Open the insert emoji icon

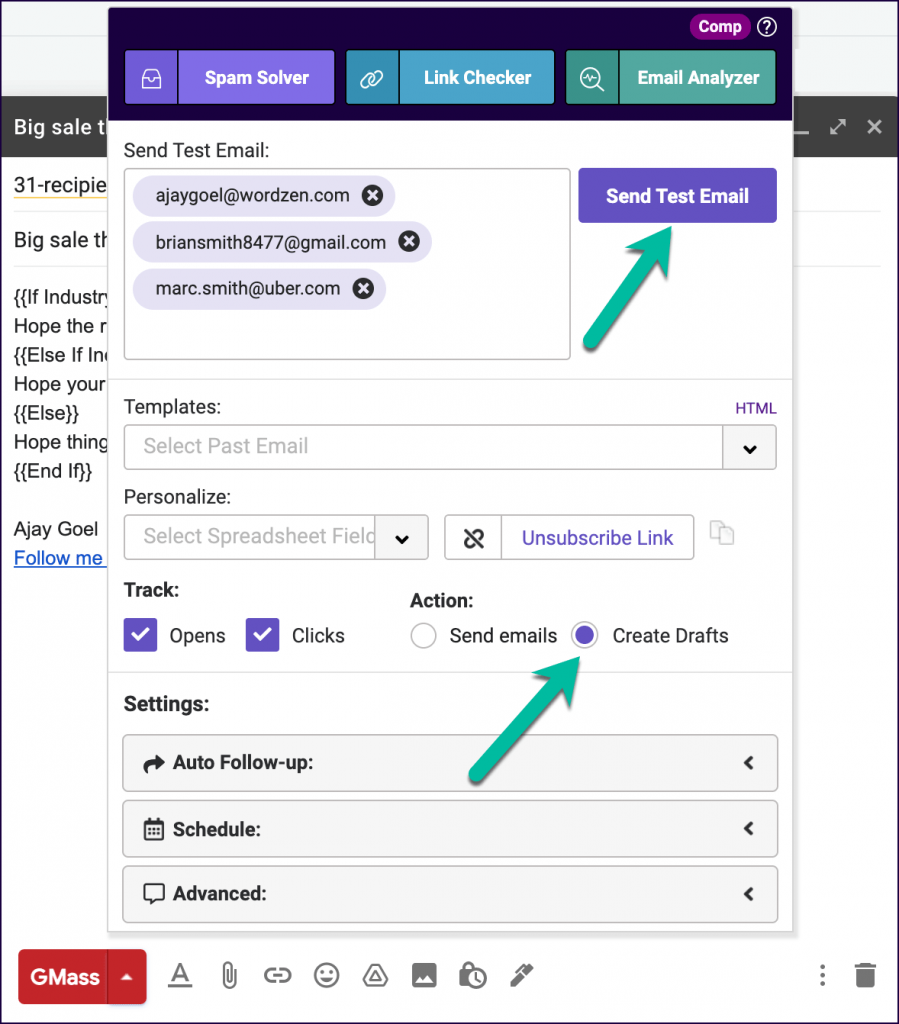326,975
